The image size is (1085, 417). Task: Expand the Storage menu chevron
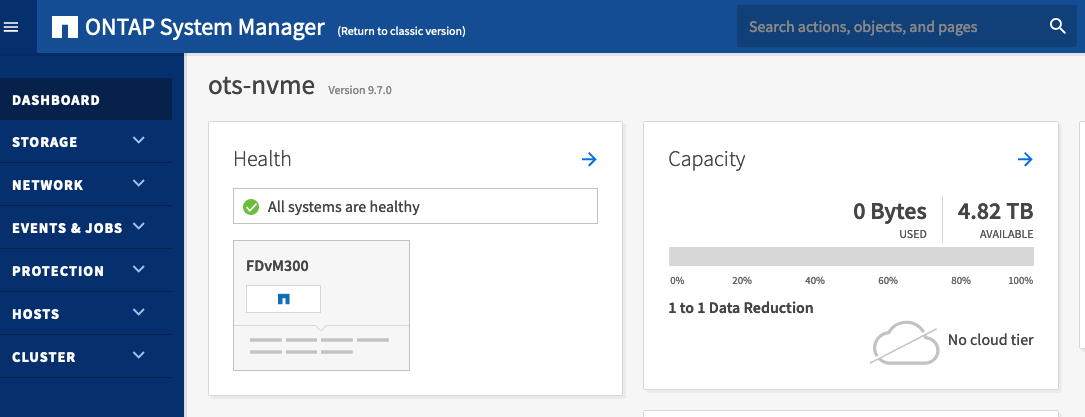click(x=139, y=141)
